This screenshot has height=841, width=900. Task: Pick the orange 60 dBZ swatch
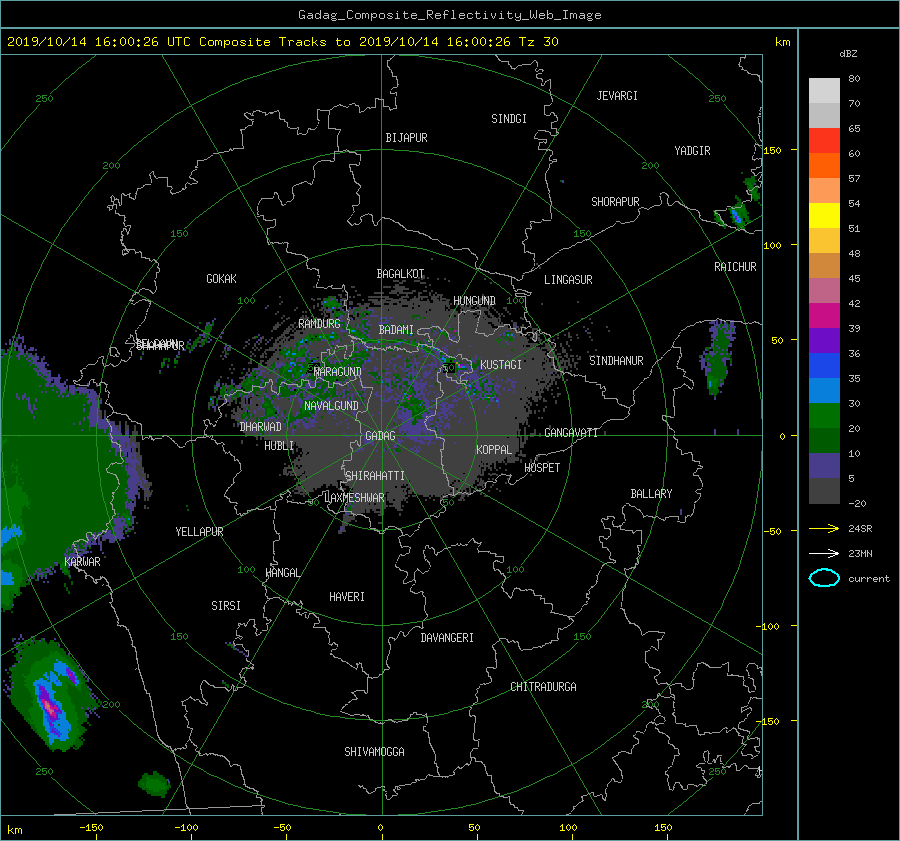click(824, 166)
